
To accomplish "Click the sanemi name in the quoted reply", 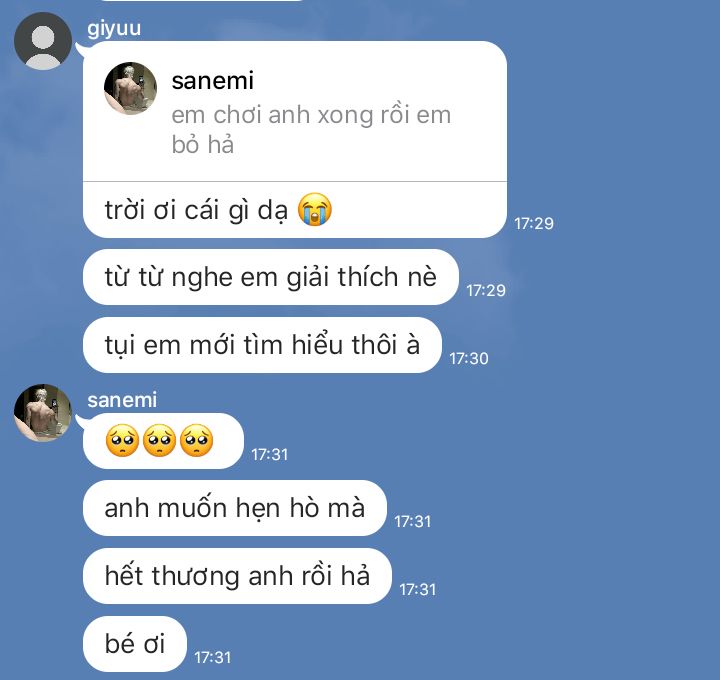I will (213, 81).
